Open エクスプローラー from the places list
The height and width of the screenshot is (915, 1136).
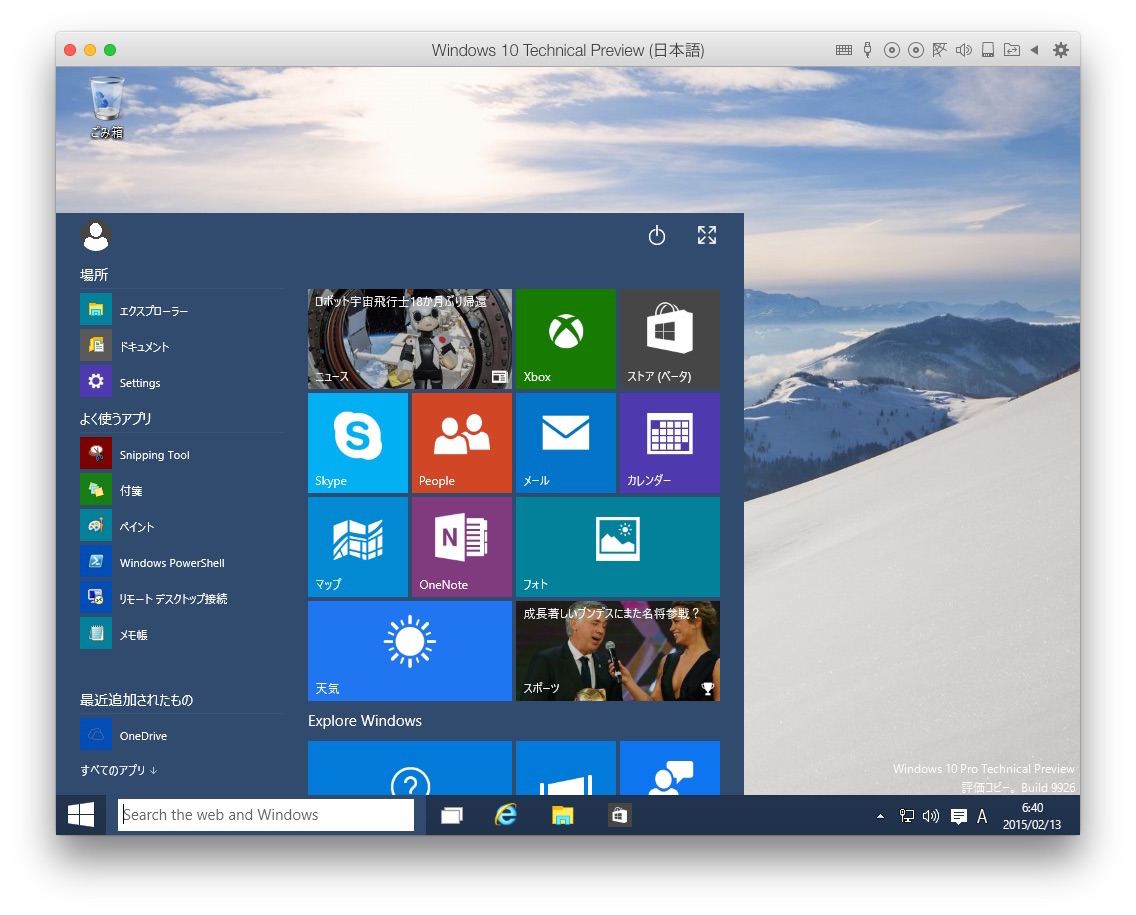pos(181,310)
